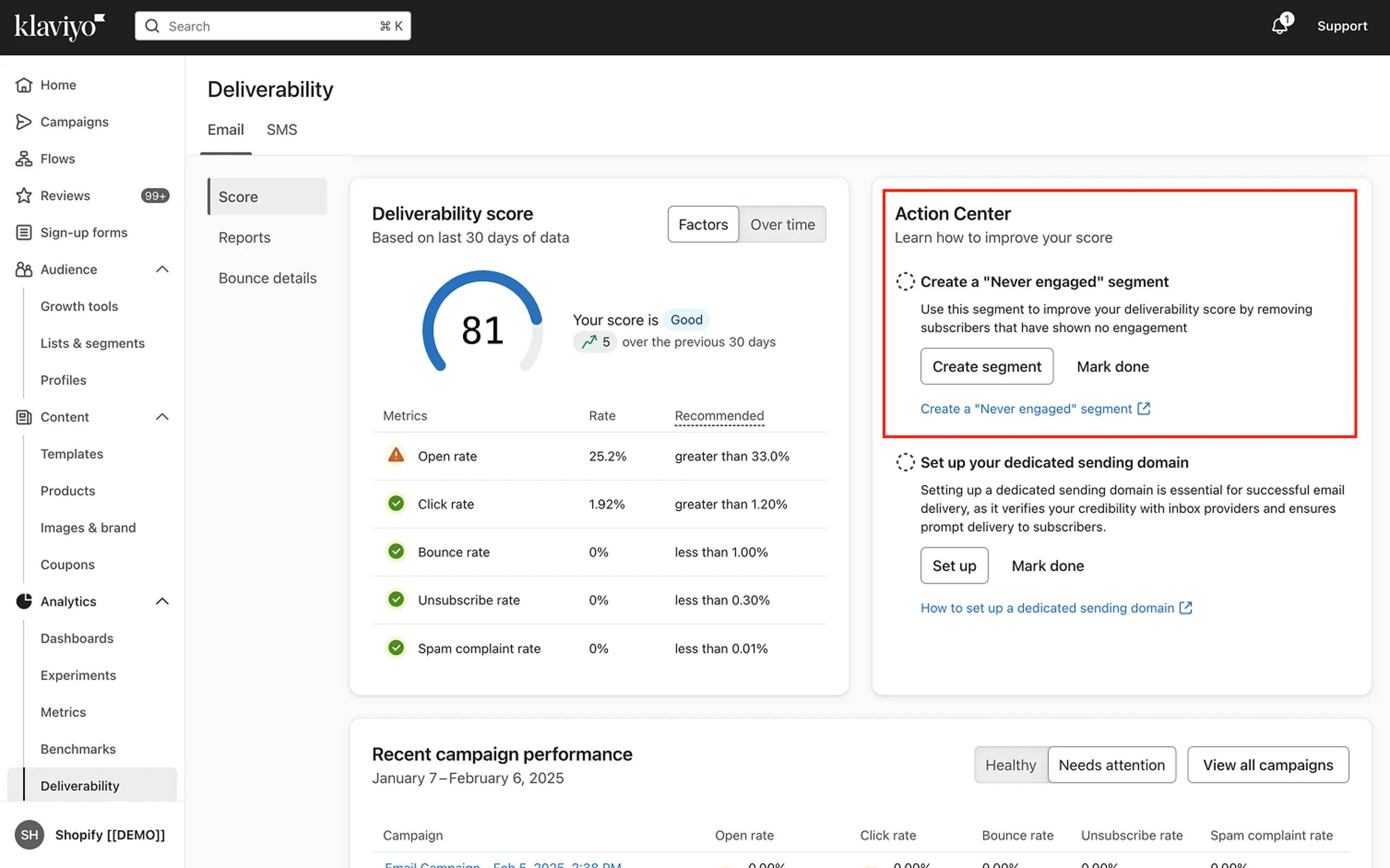This screenshot has width=1390, height=868.
Task: Toggle Needs attention campaign filter
Action: (1111, 765)
